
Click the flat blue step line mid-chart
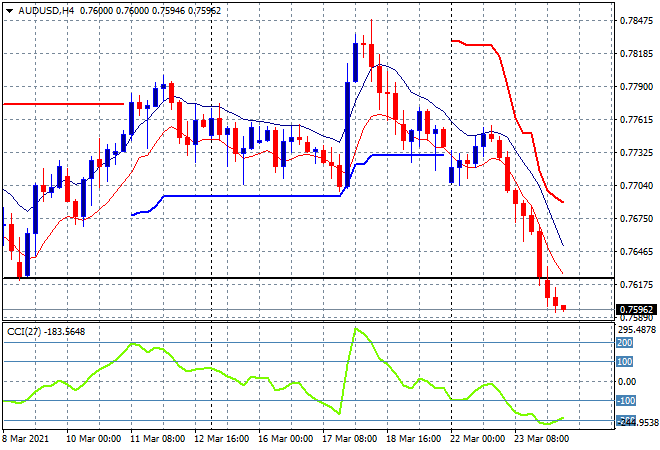(250, 196)
